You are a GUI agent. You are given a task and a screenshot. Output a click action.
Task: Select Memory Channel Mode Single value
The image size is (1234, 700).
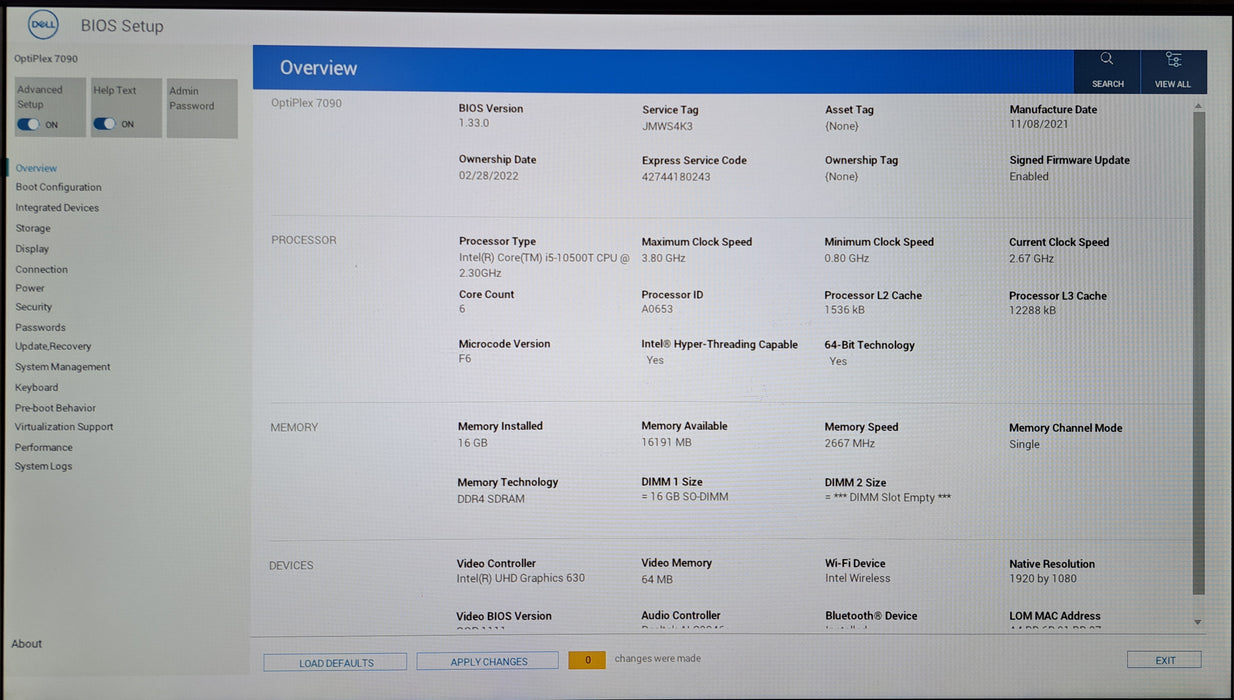point(1025,444)
